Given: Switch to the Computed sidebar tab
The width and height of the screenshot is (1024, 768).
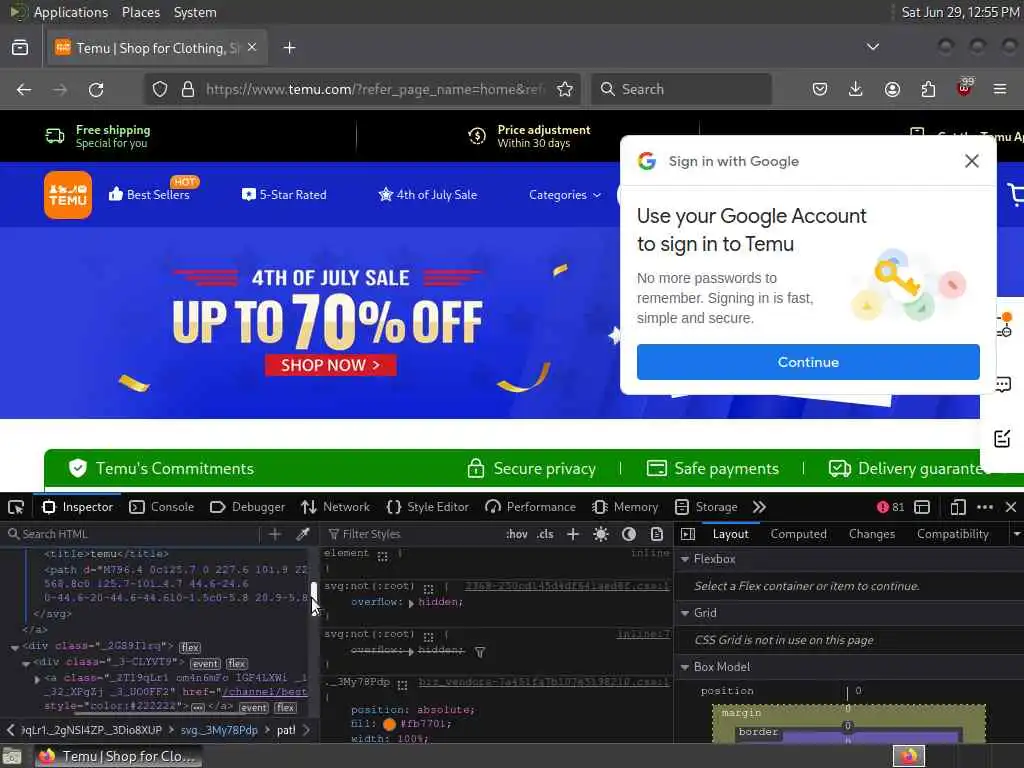Looking at the screenshot, I should (798, 534).
